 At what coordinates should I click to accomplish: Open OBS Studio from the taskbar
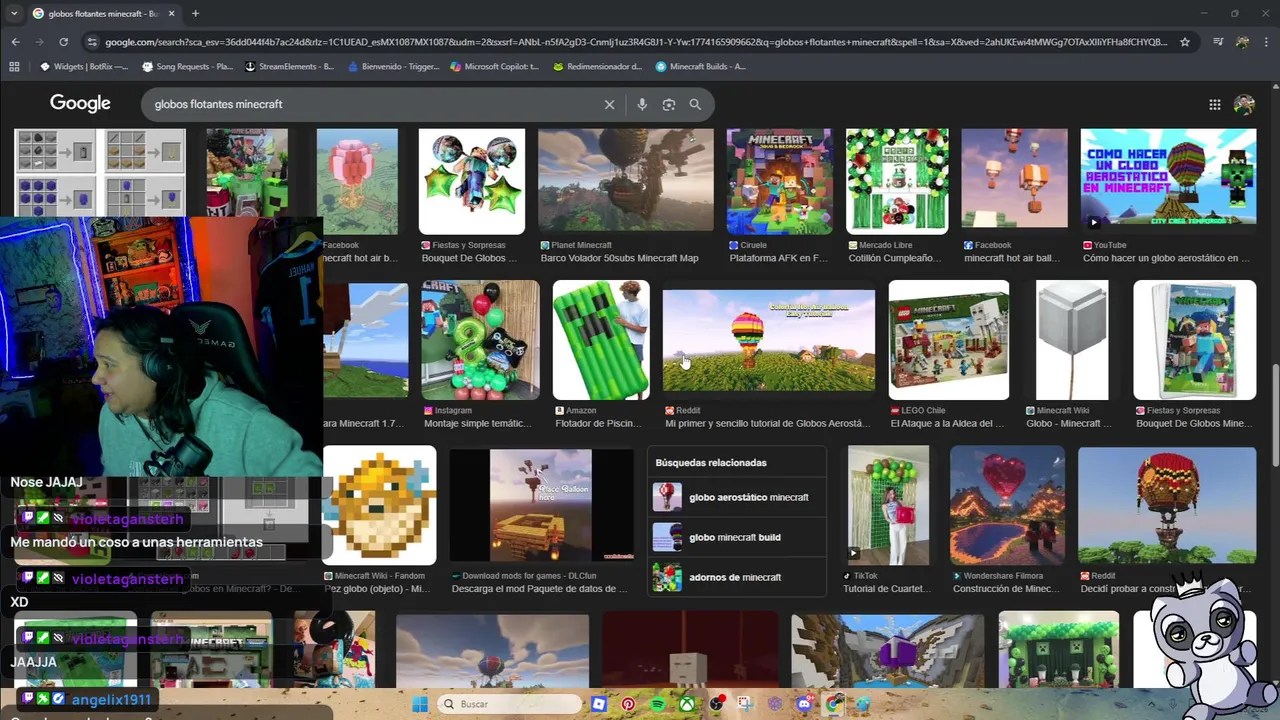coord(717,704)
